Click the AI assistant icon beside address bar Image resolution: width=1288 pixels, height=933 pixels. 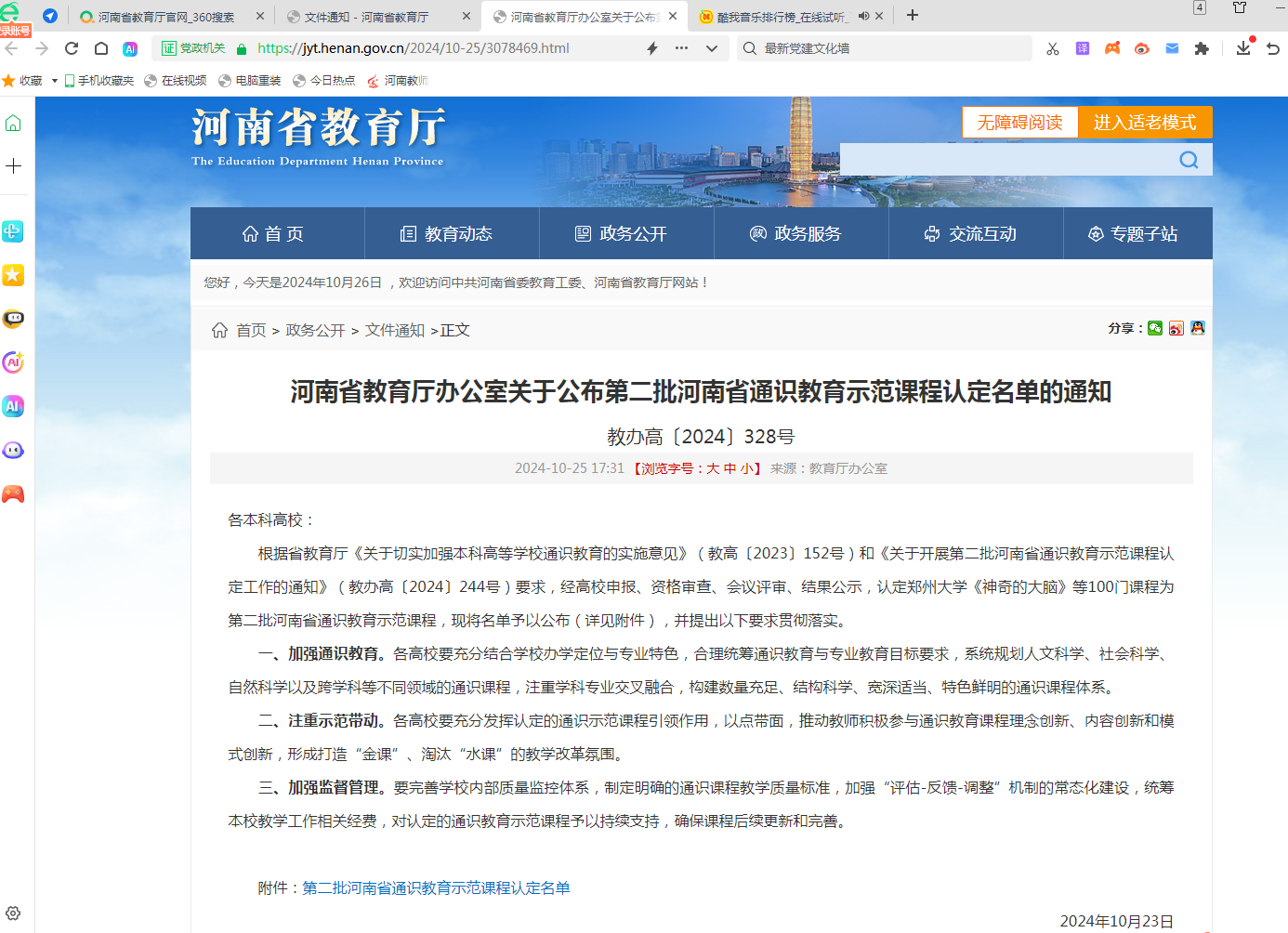tap(130, 48)
